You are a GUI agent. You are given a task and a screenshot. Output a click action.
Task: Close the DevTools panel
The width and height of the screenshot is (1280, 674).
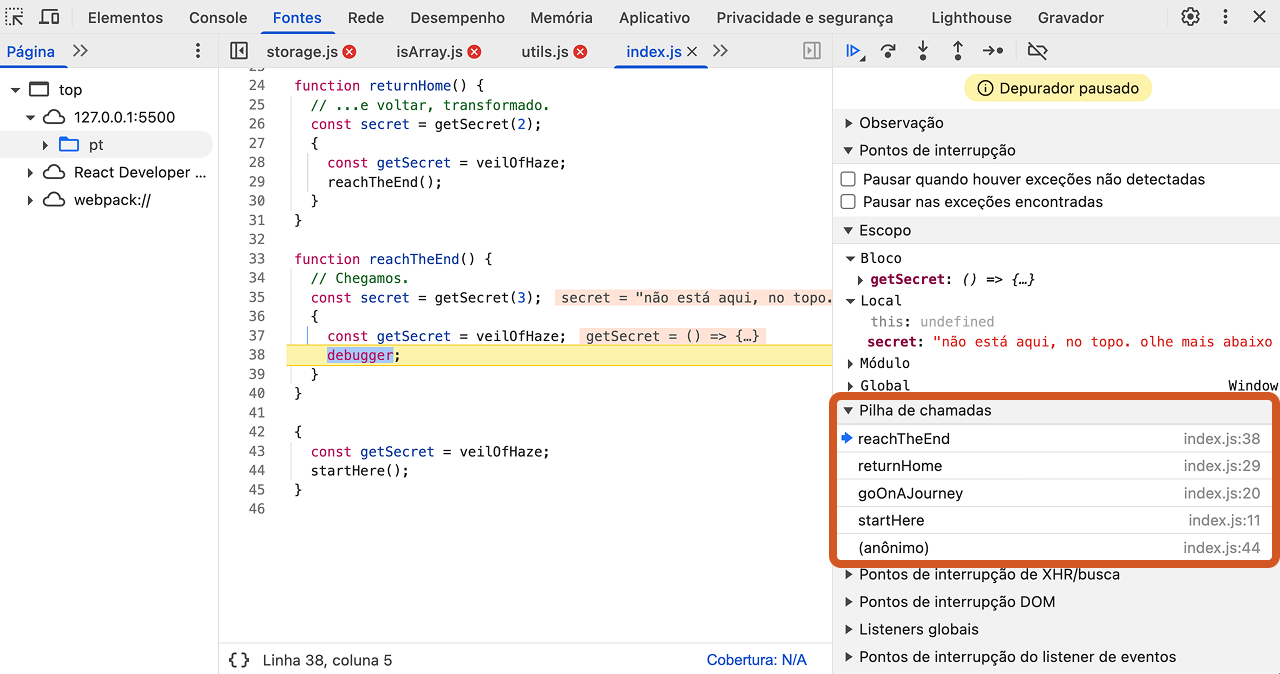[1259, 17]
